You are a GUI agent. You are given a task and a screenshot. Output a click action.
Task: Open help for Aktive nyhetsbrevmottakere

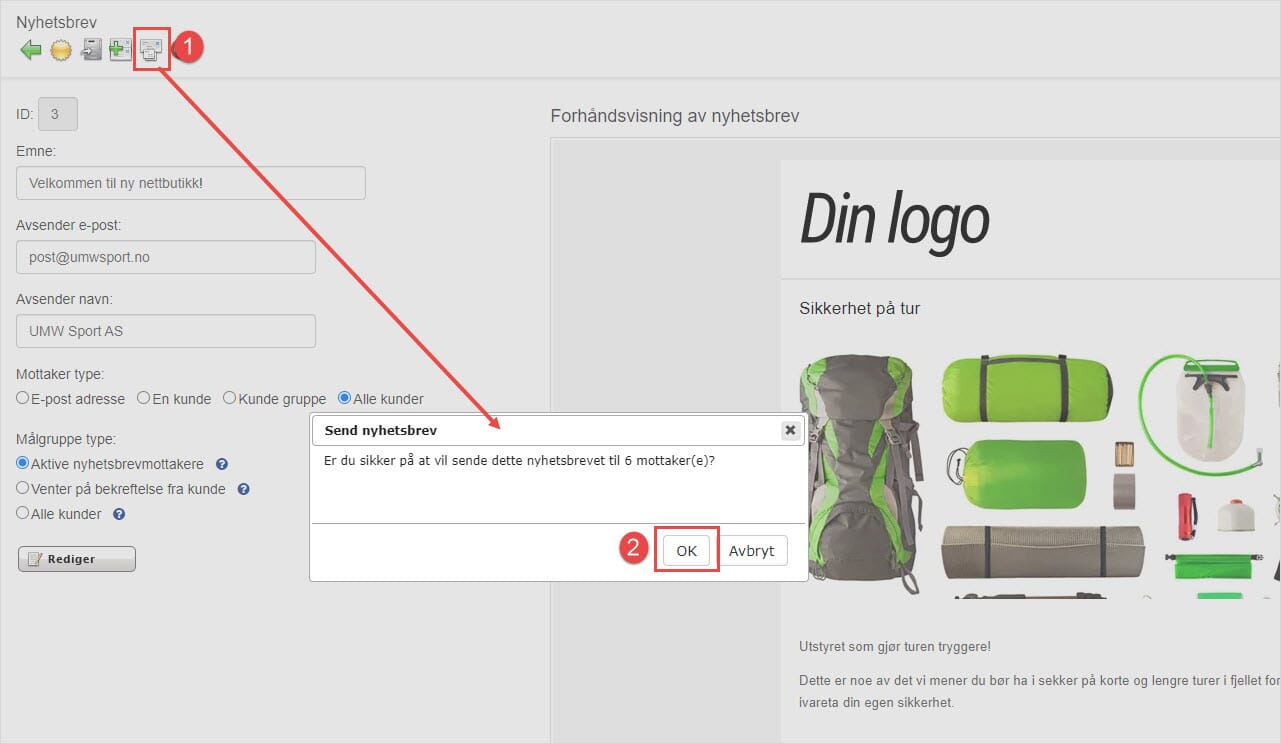point(222,464)
